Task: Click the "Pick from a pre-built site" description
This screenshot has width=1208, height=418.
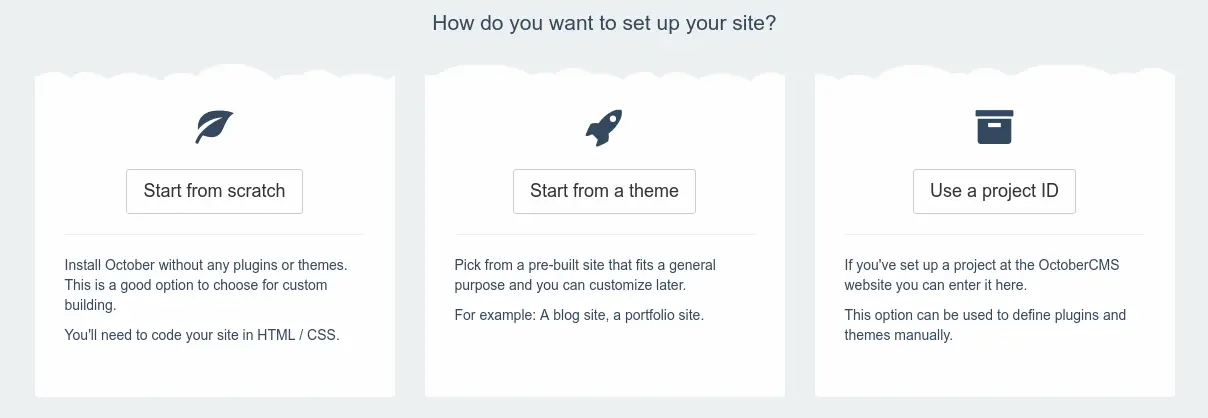Action: 585,275
